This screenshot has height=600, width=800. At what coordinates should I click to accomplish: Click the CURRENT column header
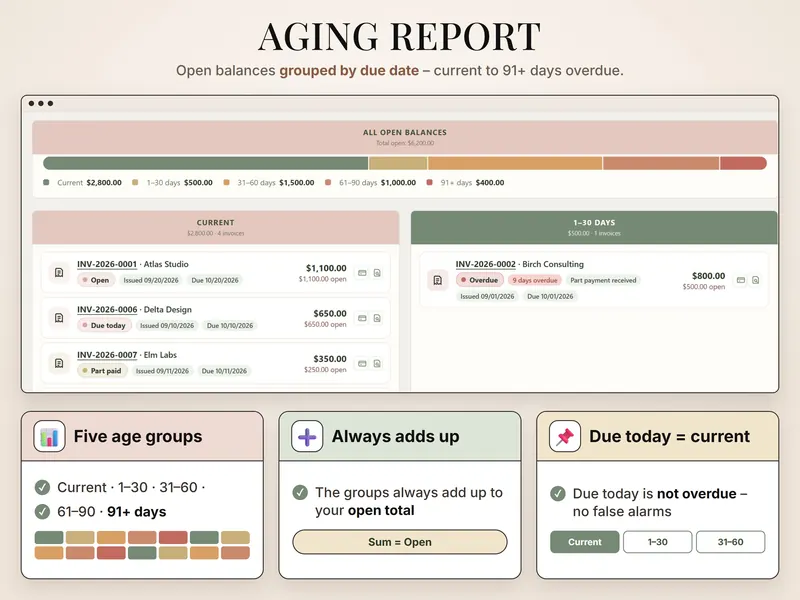point(215,228)
